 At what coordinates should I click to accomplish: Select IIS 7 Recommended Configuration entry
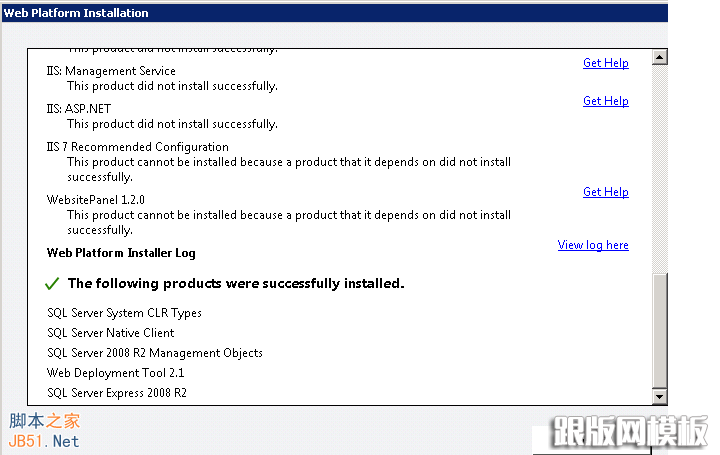click(x=137, y=147)
